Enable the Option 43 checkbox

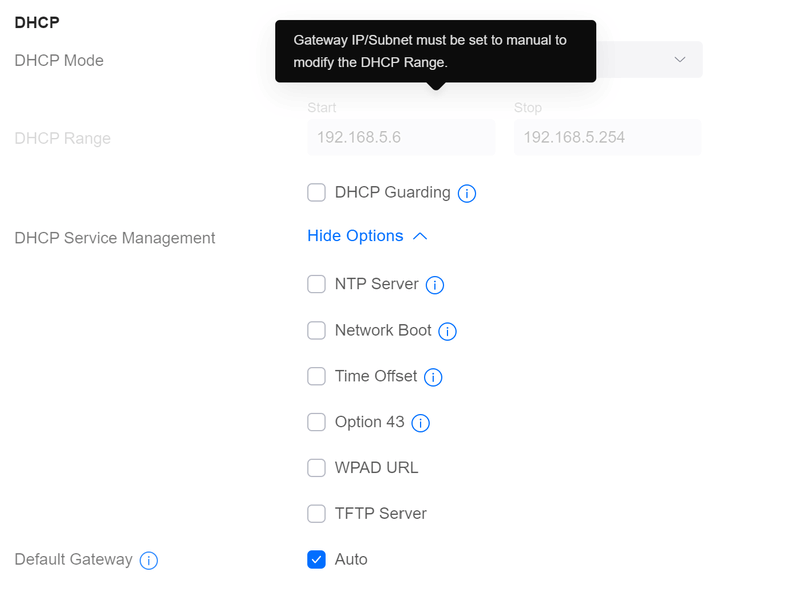[317, 422]
